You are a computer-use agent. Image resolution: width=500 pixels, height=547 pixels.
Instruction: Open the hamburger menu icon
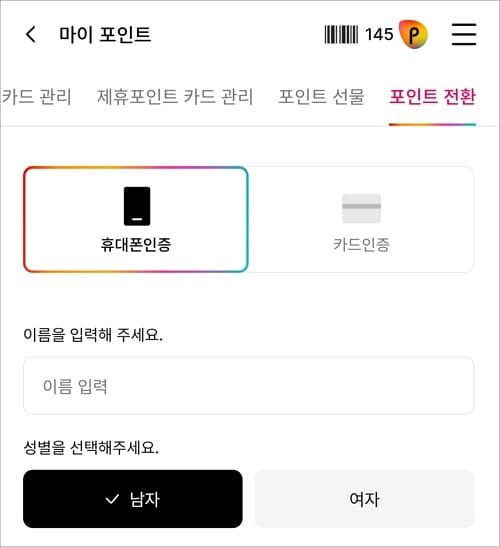click(x=464, y=34)
